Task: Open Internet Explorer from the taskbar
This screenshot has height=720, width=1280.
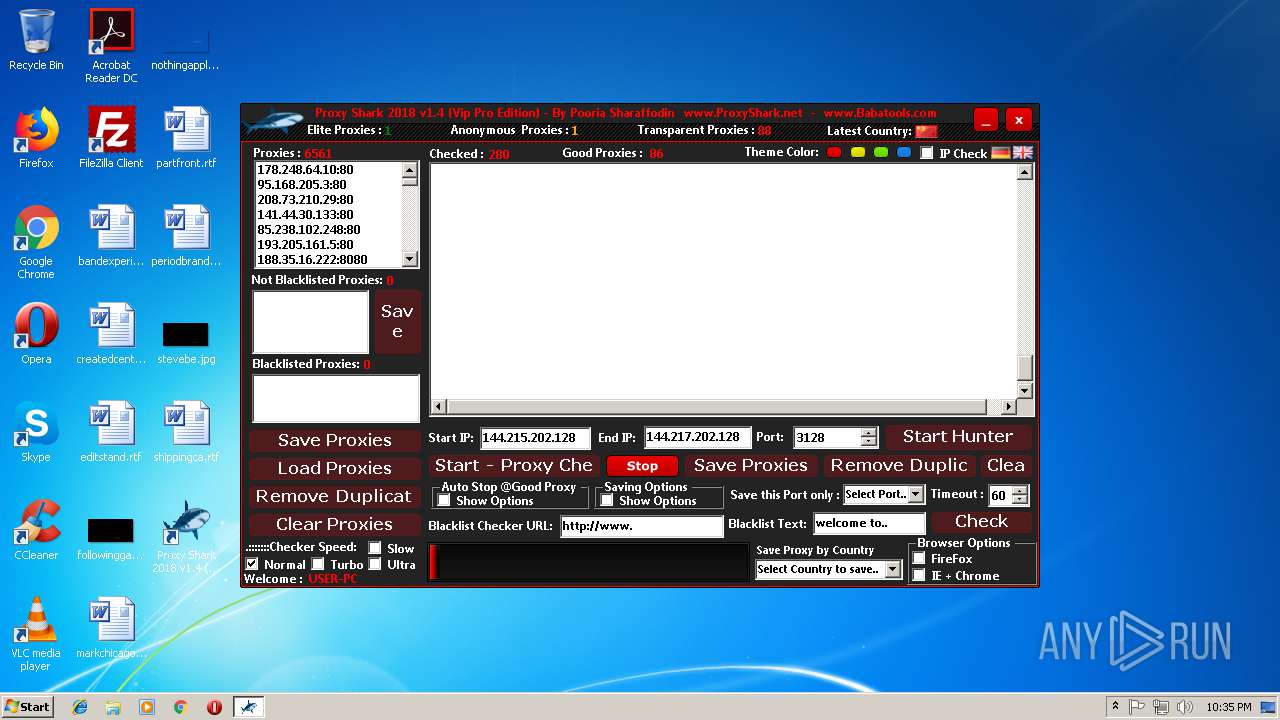Action: (80, 707)
